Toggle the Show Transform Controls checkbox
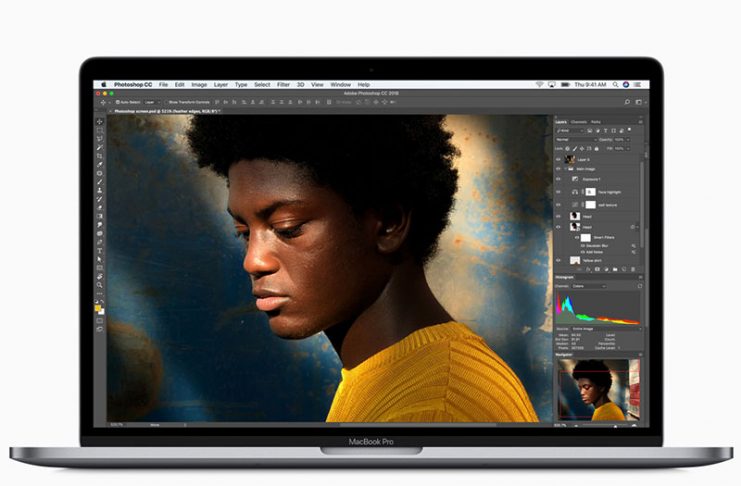 click(166, 102)
